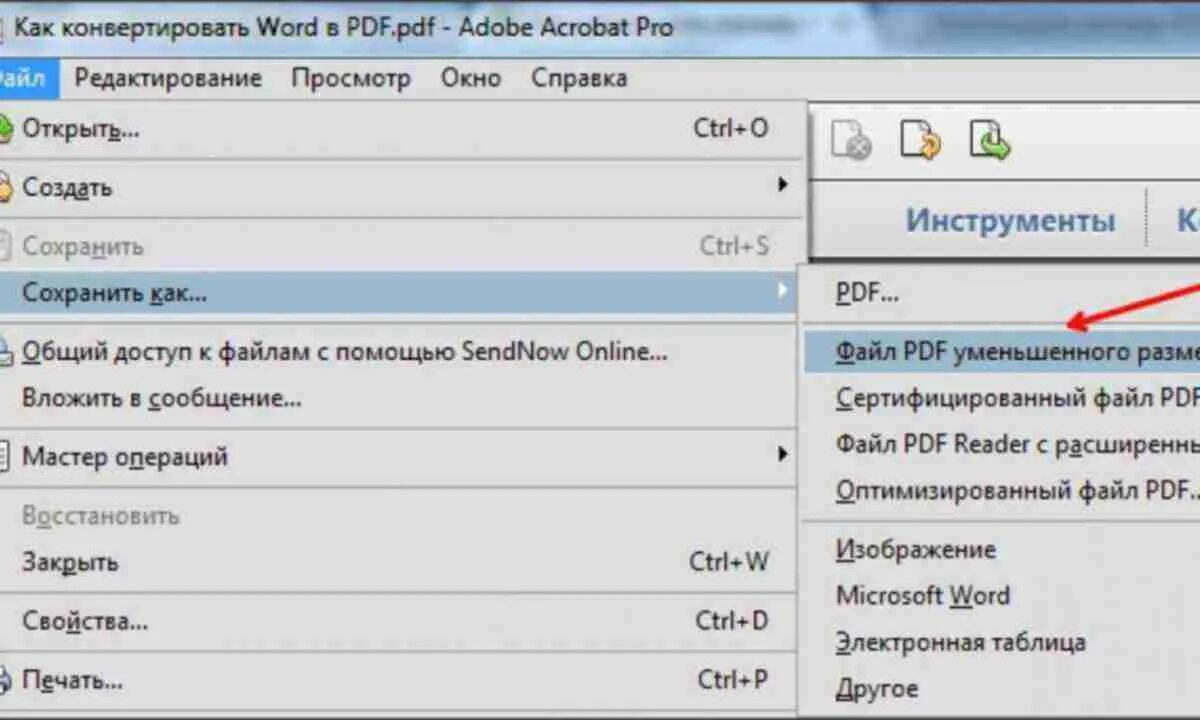Select Электронная таблица export option
Screen dimensions: 1200x720
coord(1002,642)
